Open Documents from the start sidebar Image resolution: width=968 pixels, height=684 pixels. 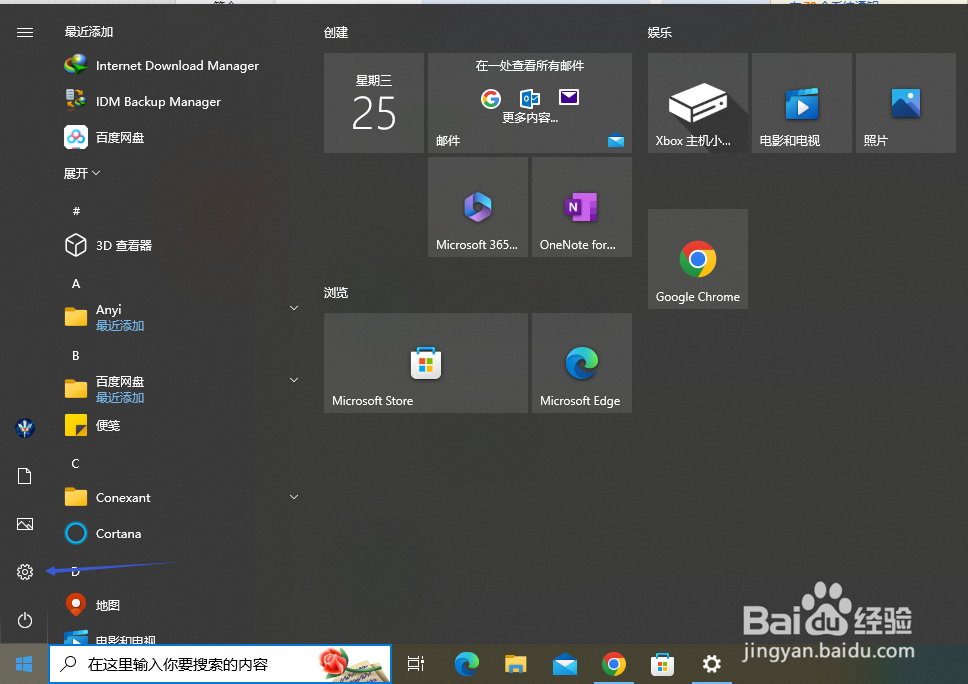(x=25, y=476)
